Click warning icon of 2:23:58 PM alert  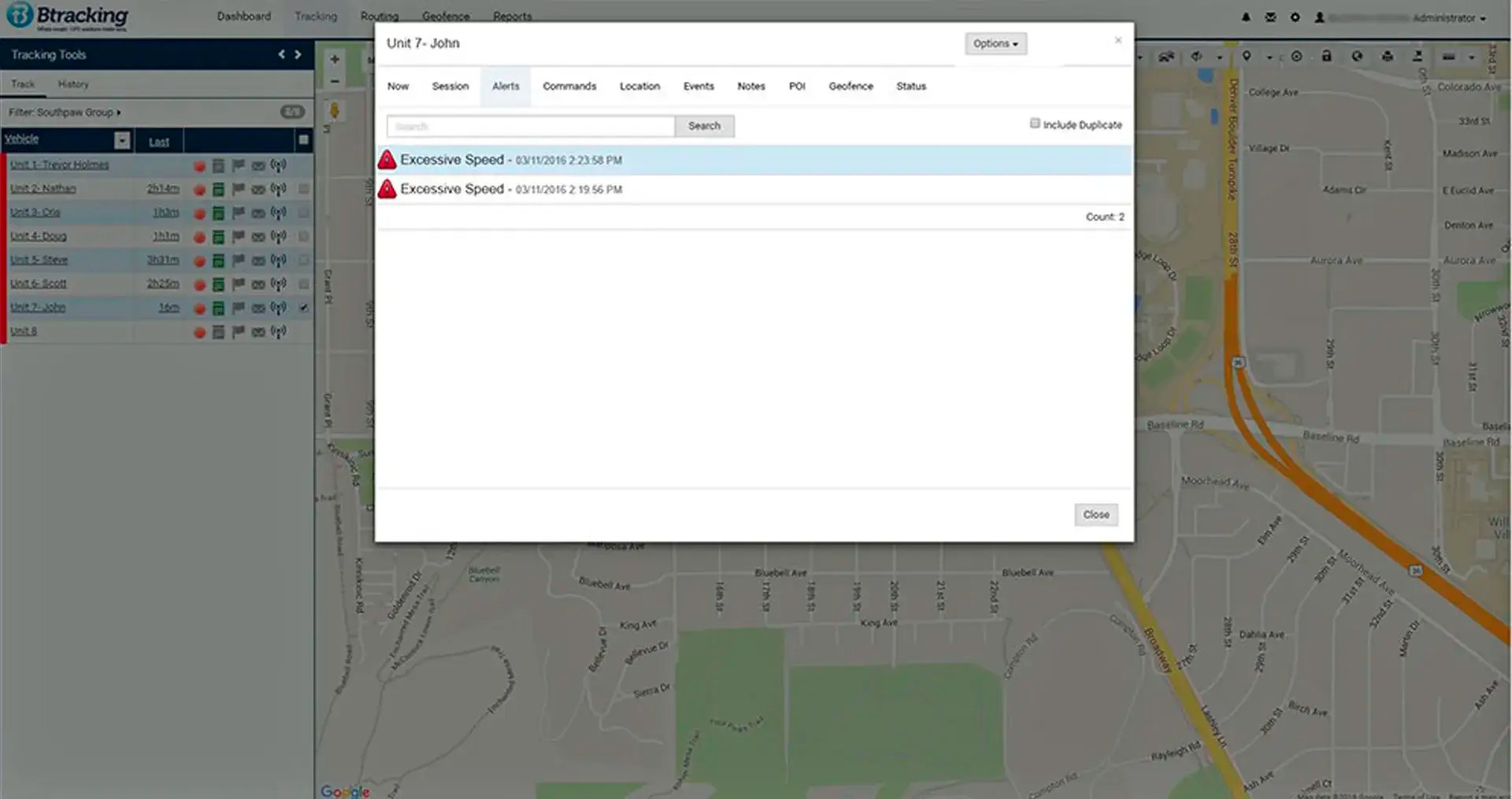point(387,160)
